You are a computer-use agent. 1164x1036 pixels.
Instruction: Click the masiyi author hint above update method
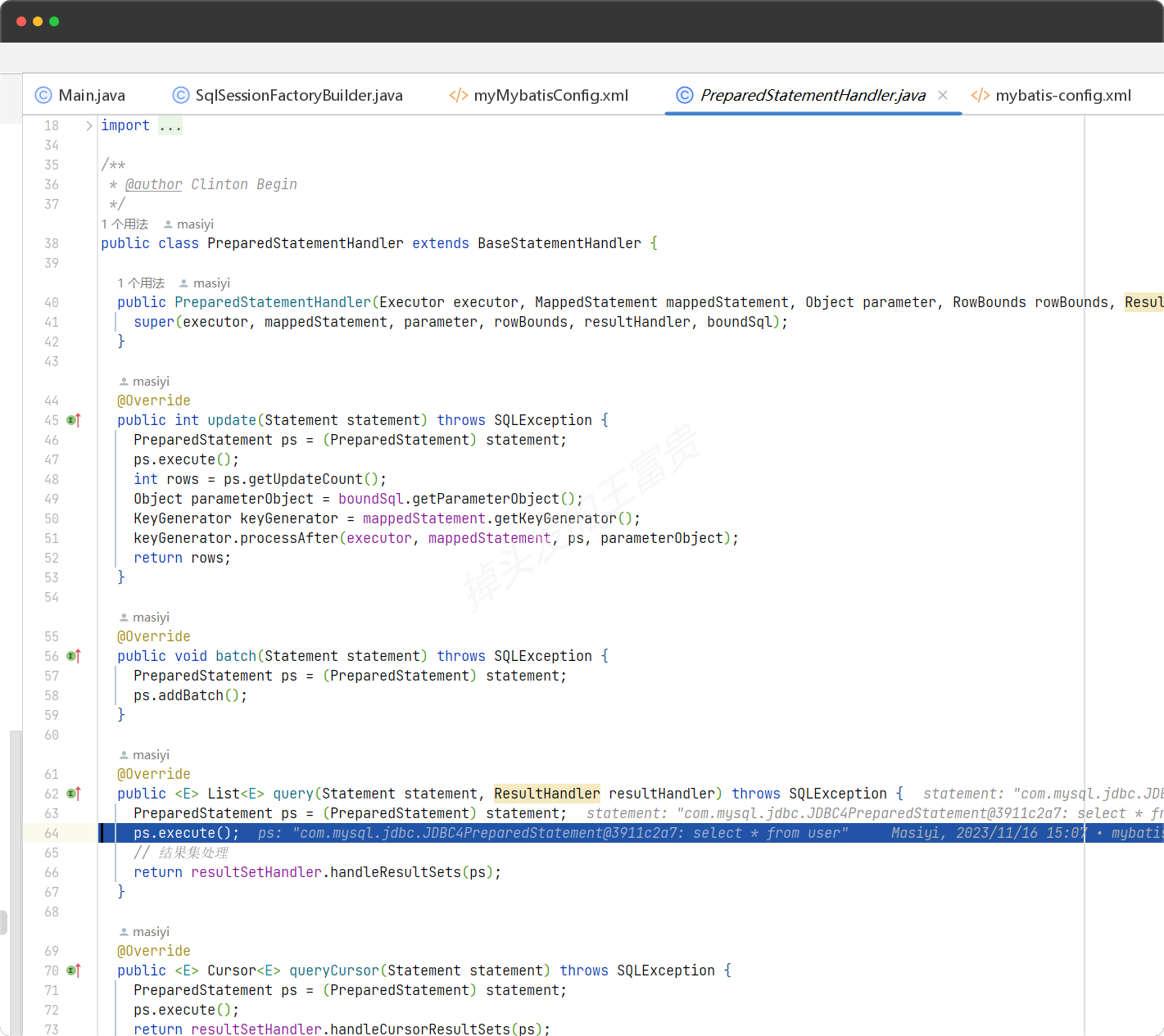pos(144,381)
